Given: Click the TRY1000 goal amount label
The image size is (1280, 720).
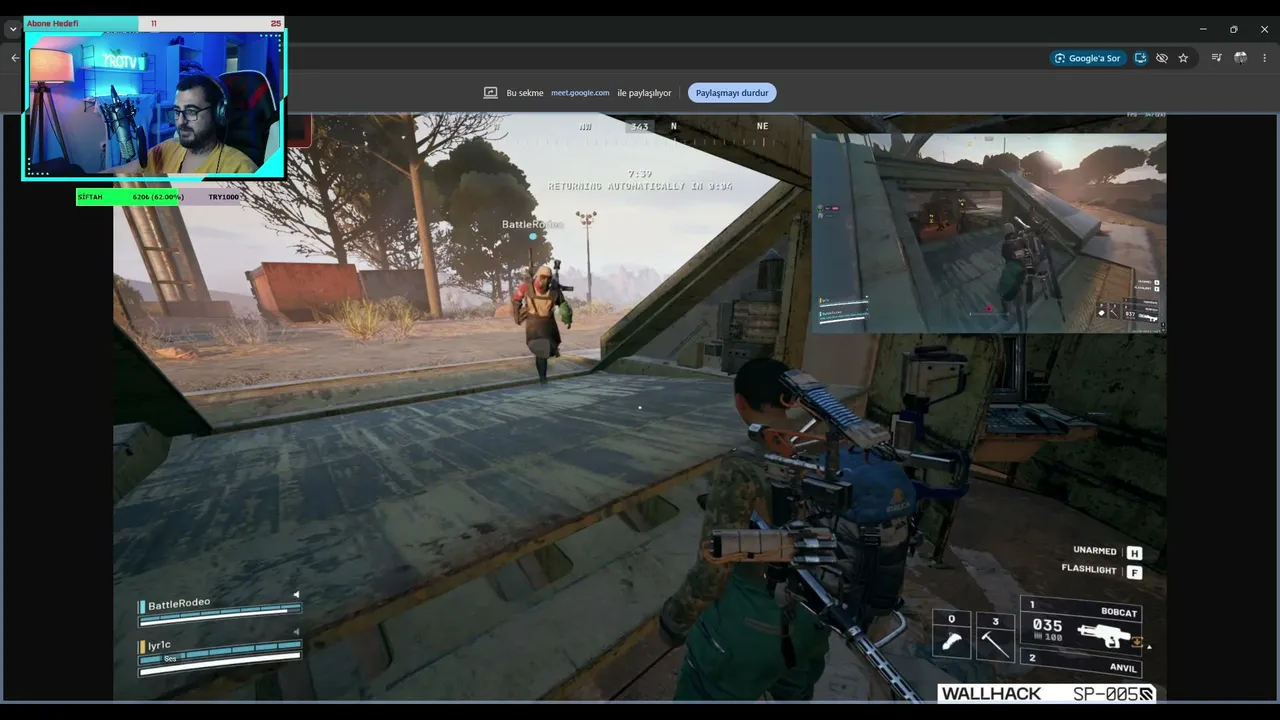Looking at the screenshot, I should pyautogui.click(x=223, y=197).
